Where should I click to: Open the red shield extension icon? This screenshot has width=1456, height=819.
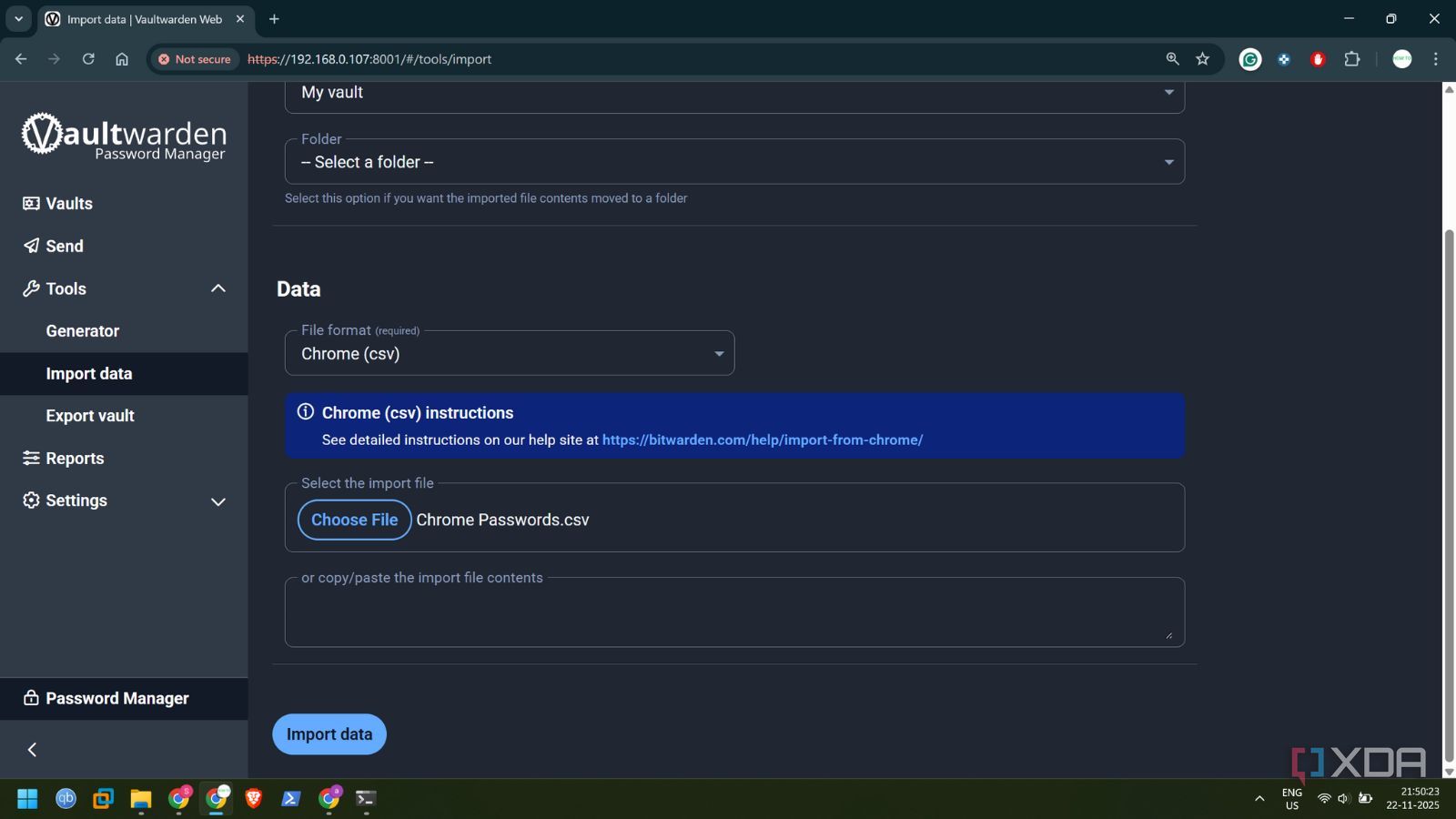[1318, 59]
